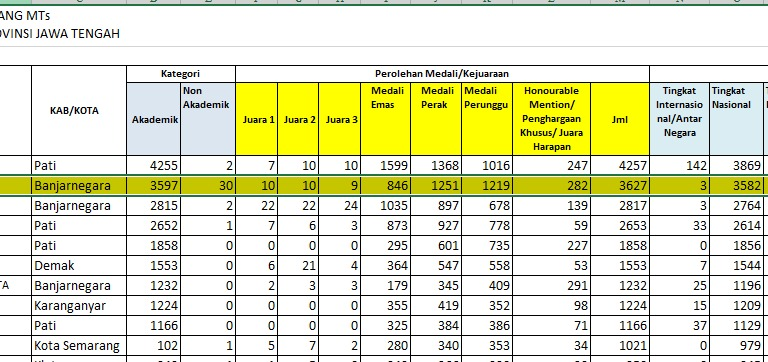Click the Tingkat Nasional value 979
Image resolution: width=768 pixels, height=362 pixels.
pos(737,346)
